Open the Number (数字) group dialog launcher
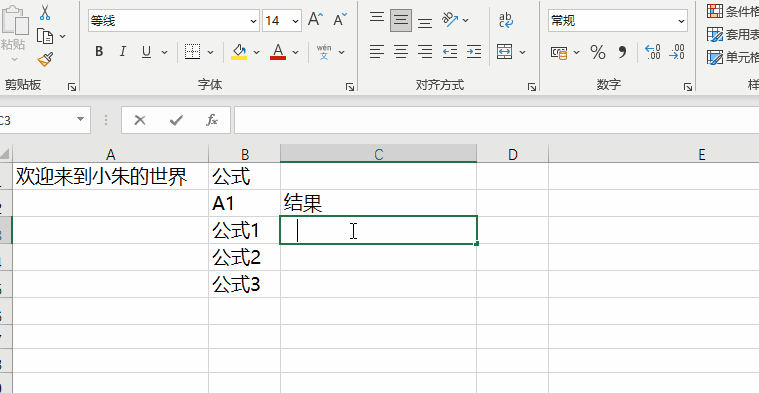 pyautogui.click(x=688, y=87)
